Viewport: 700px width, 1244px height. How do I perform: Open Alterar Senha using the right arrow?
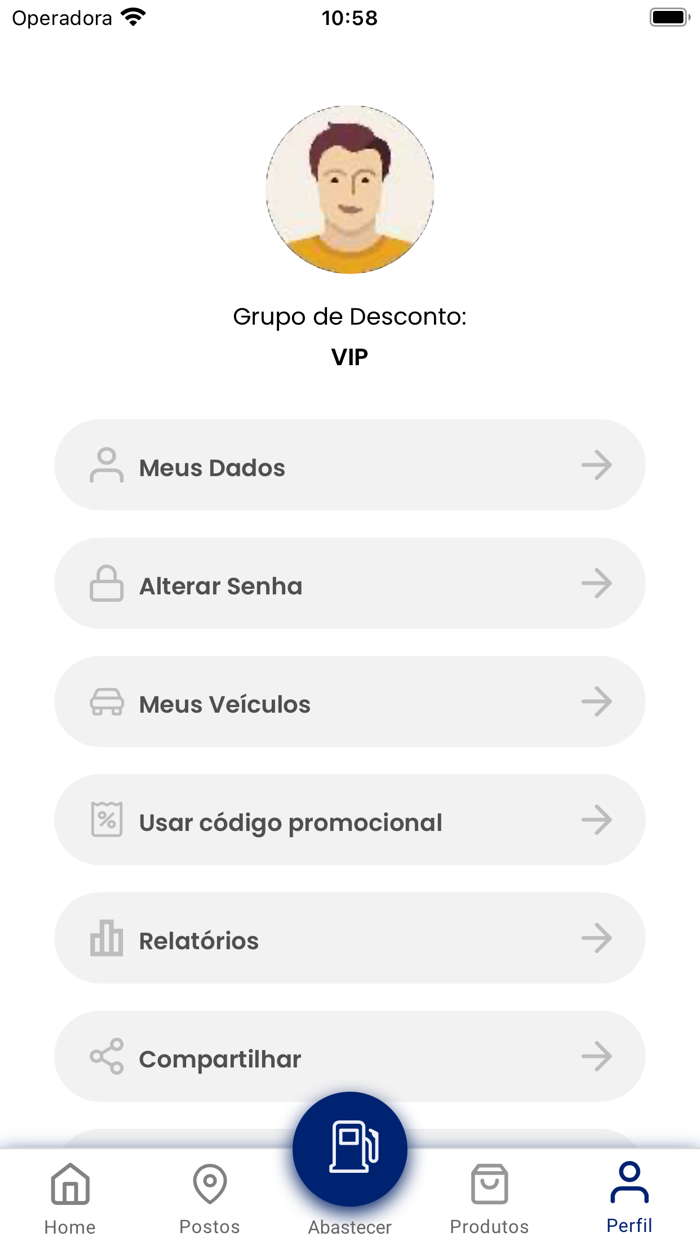[x=597, y=583]
